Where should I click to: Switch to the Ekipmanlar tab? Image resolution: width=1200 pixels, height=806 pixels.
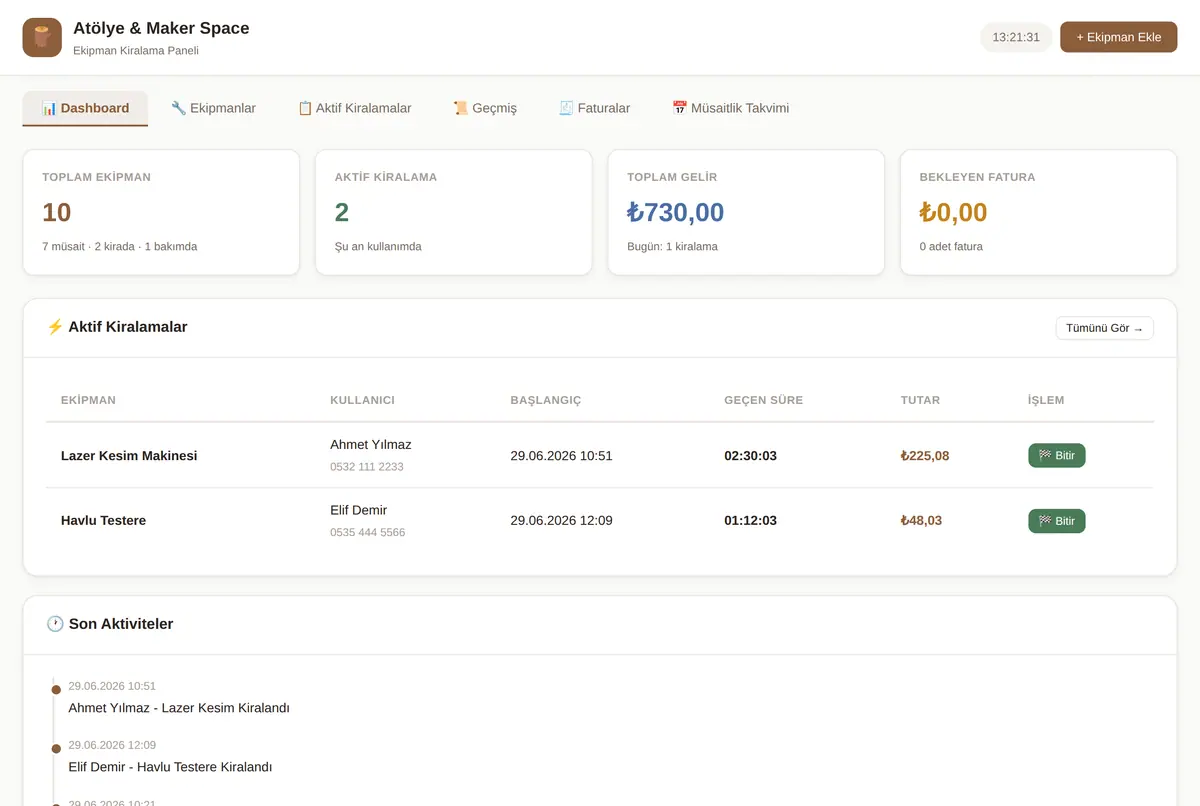(213, 108)
